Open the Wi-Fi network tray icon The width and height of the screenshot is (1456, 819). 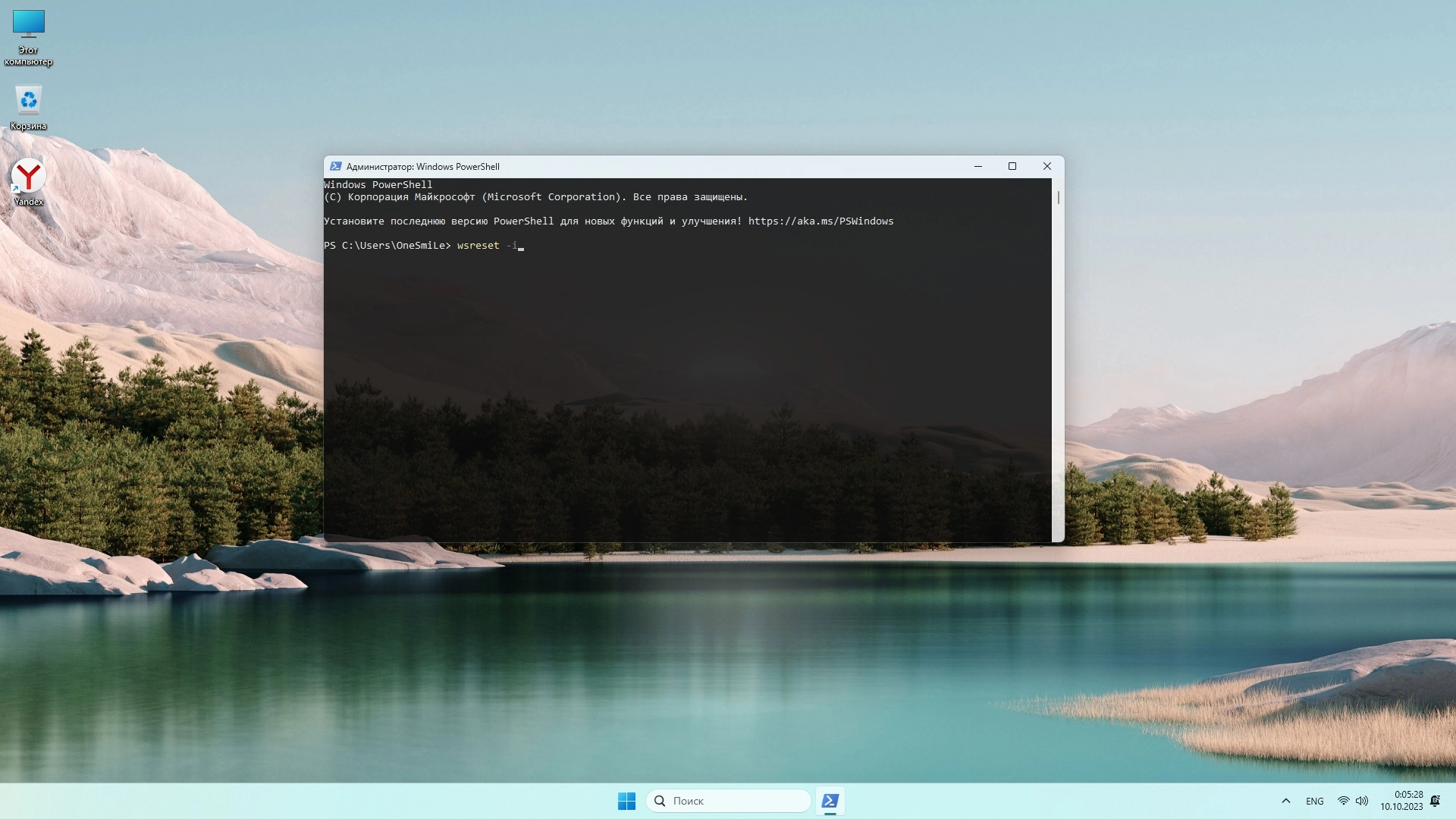[x=1343, y=801]
